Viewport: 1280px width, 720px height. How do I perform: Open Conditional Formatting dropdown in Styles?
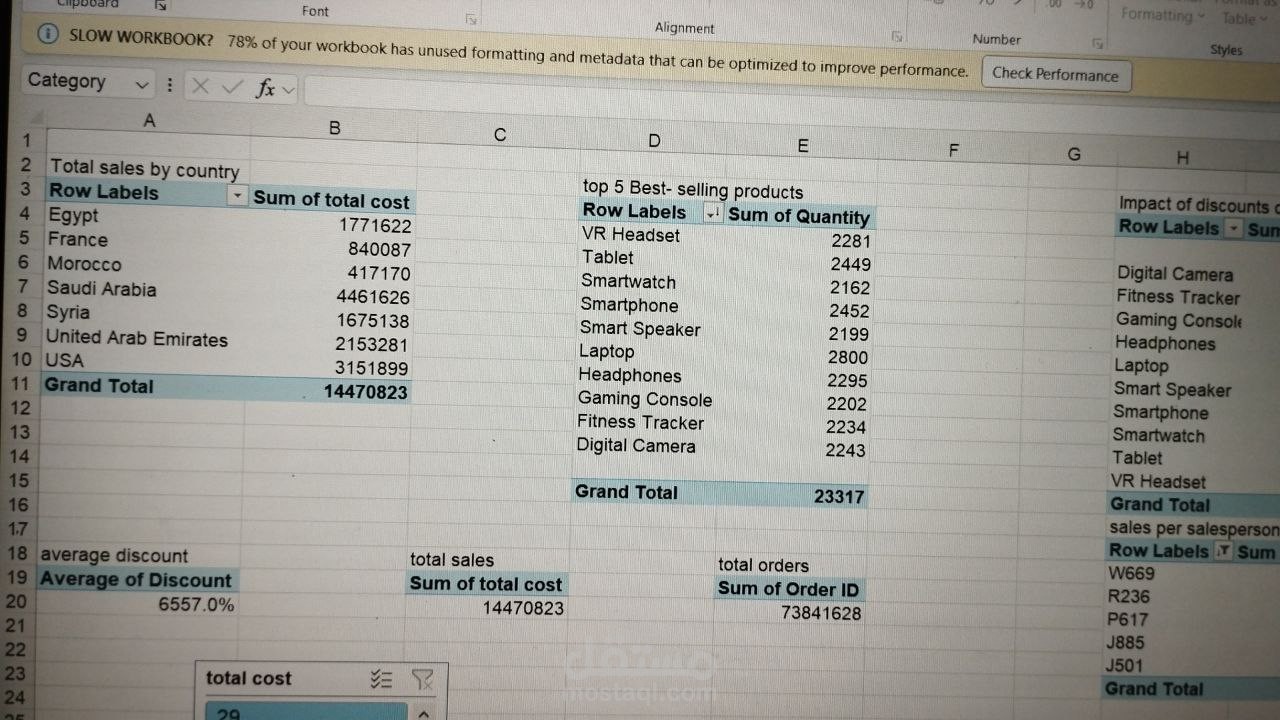tap(1163, 15)
